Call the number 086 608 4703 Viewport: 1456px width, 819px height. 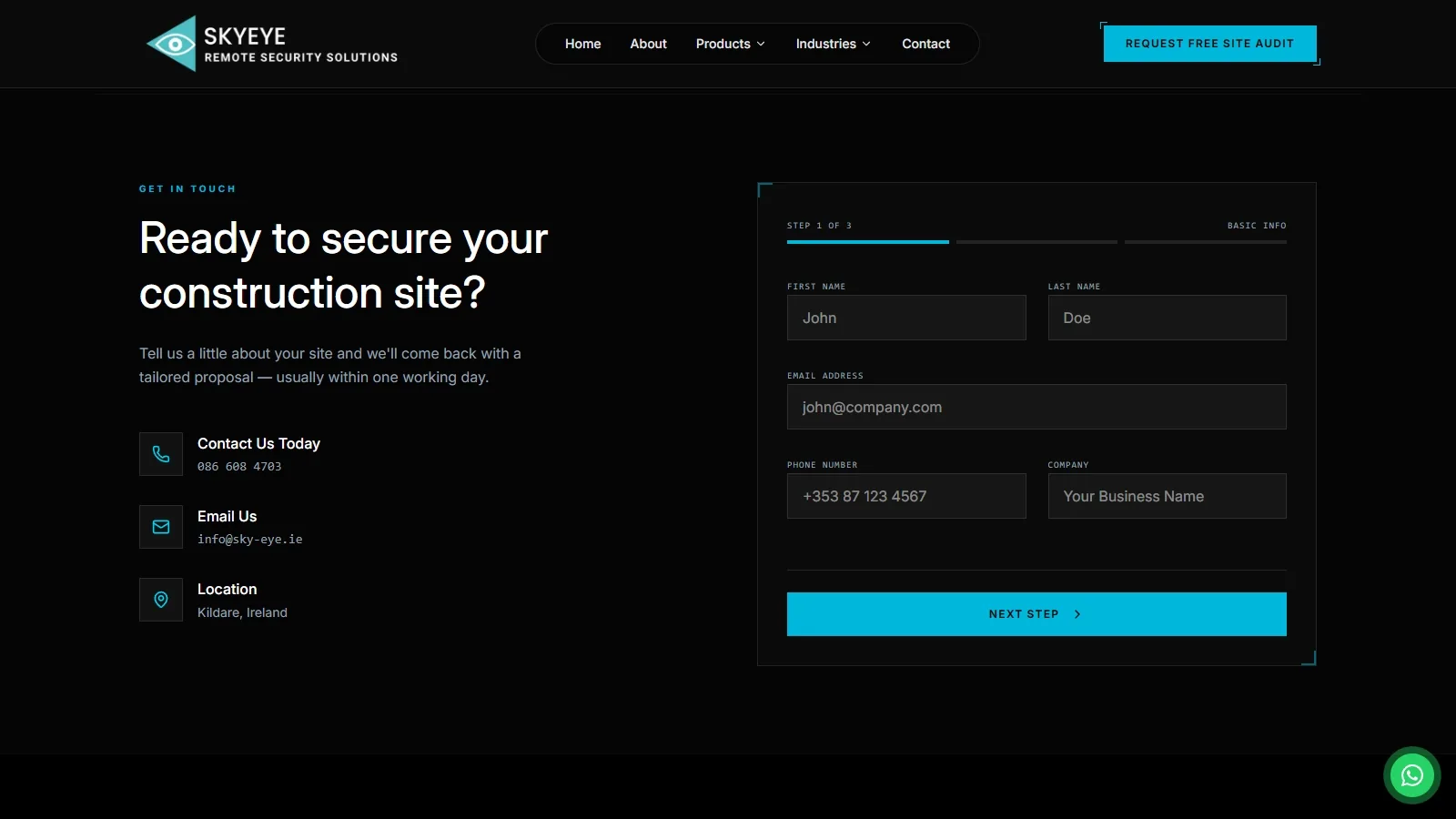coord(239,467)
